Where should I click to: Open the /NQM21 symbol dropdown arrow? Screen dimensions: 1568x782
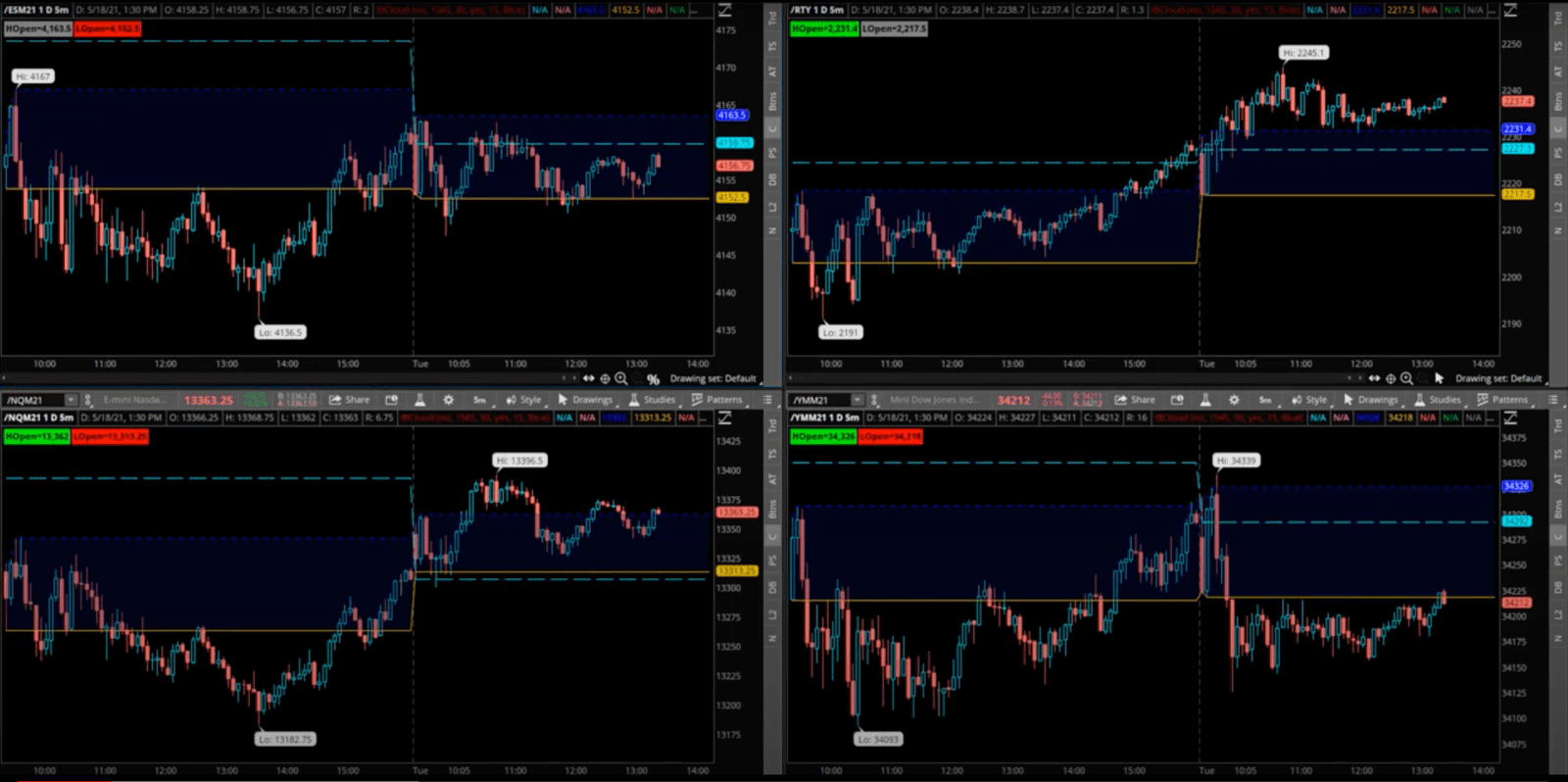click(70, 400)
